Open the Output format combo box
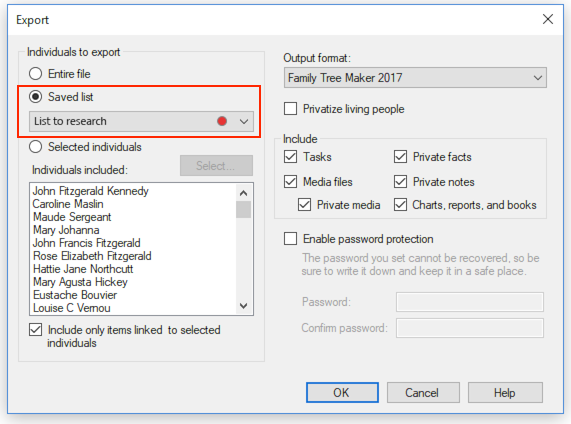This screenshot has height=424, width=571. click(x=415, y=78)
